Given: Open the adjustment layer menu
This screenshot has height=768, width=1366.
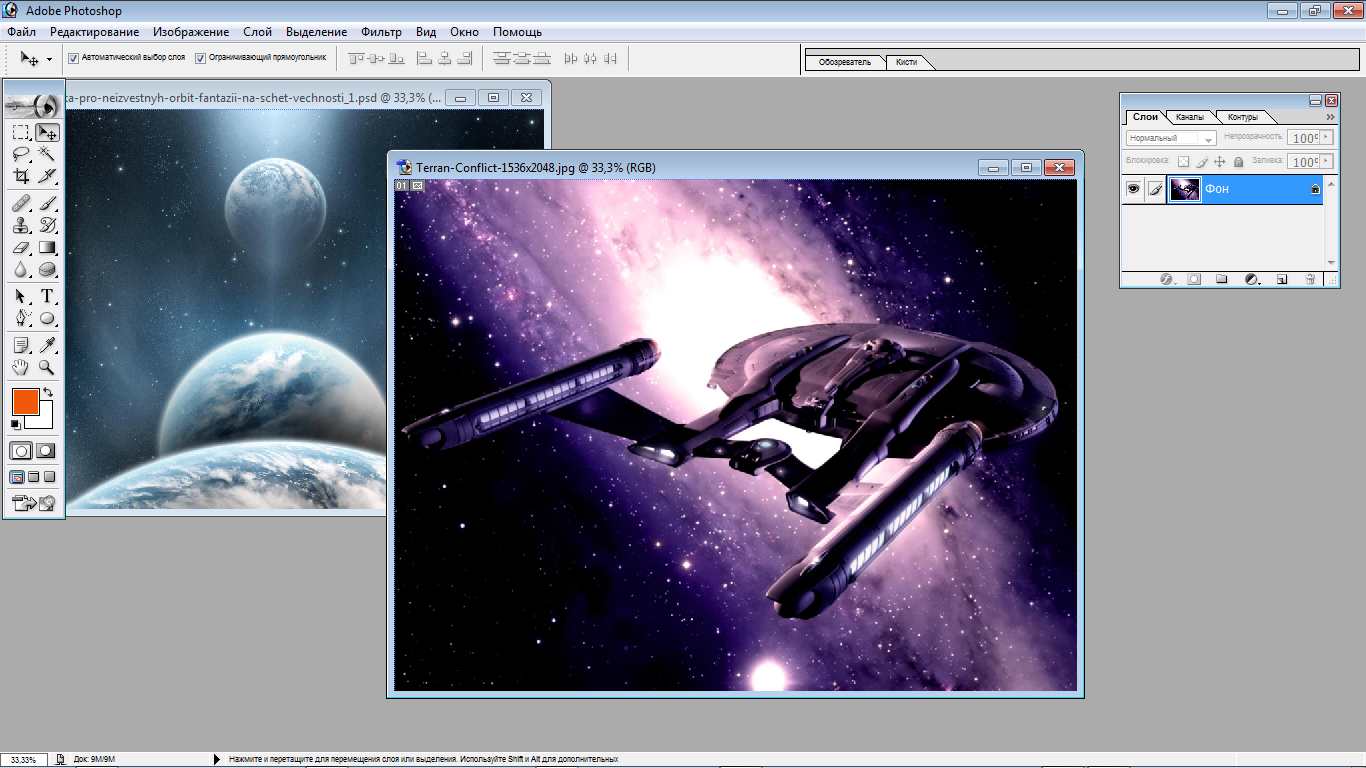Looking at the screenshot, I should pyautogui.click(x=1251, y=280).
